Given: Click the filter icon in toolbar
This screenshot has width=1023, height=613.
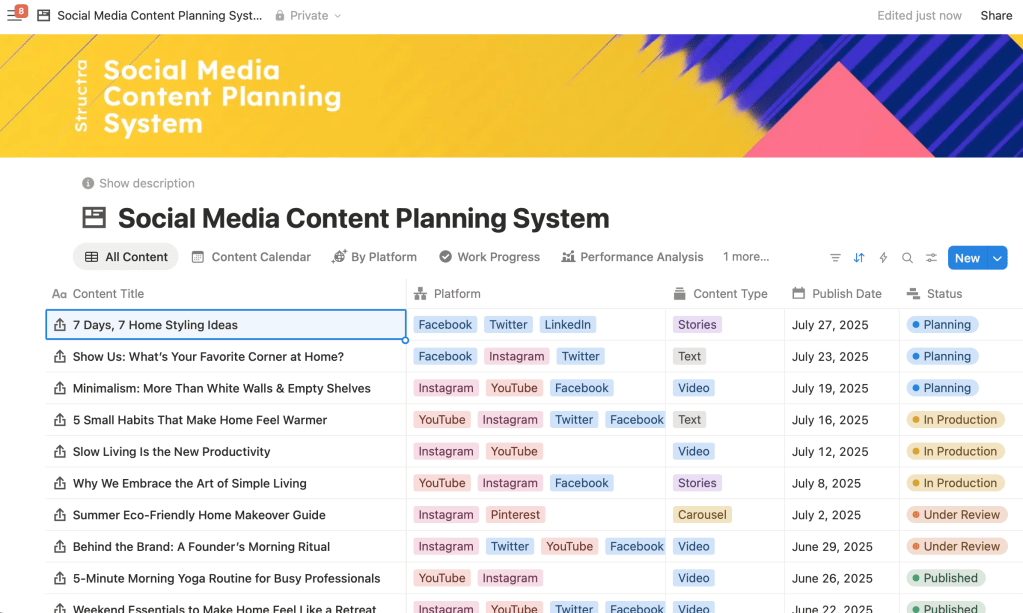Looking at the screenshot, I should coord(835,258).
